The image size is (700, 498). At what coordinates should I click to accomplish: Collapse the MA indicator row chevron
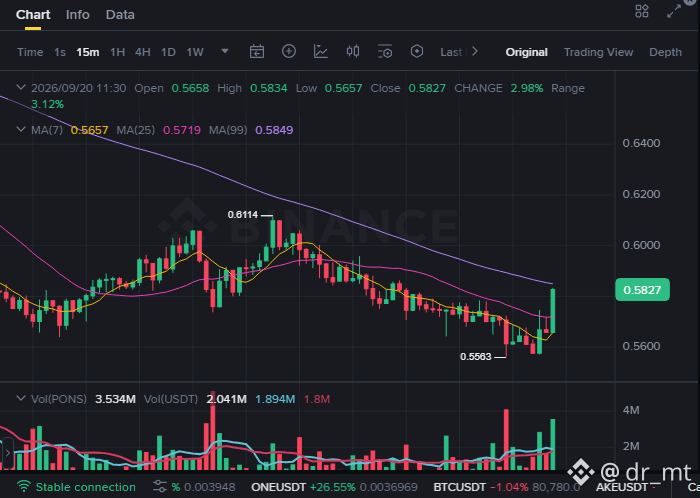click(21, 129)
